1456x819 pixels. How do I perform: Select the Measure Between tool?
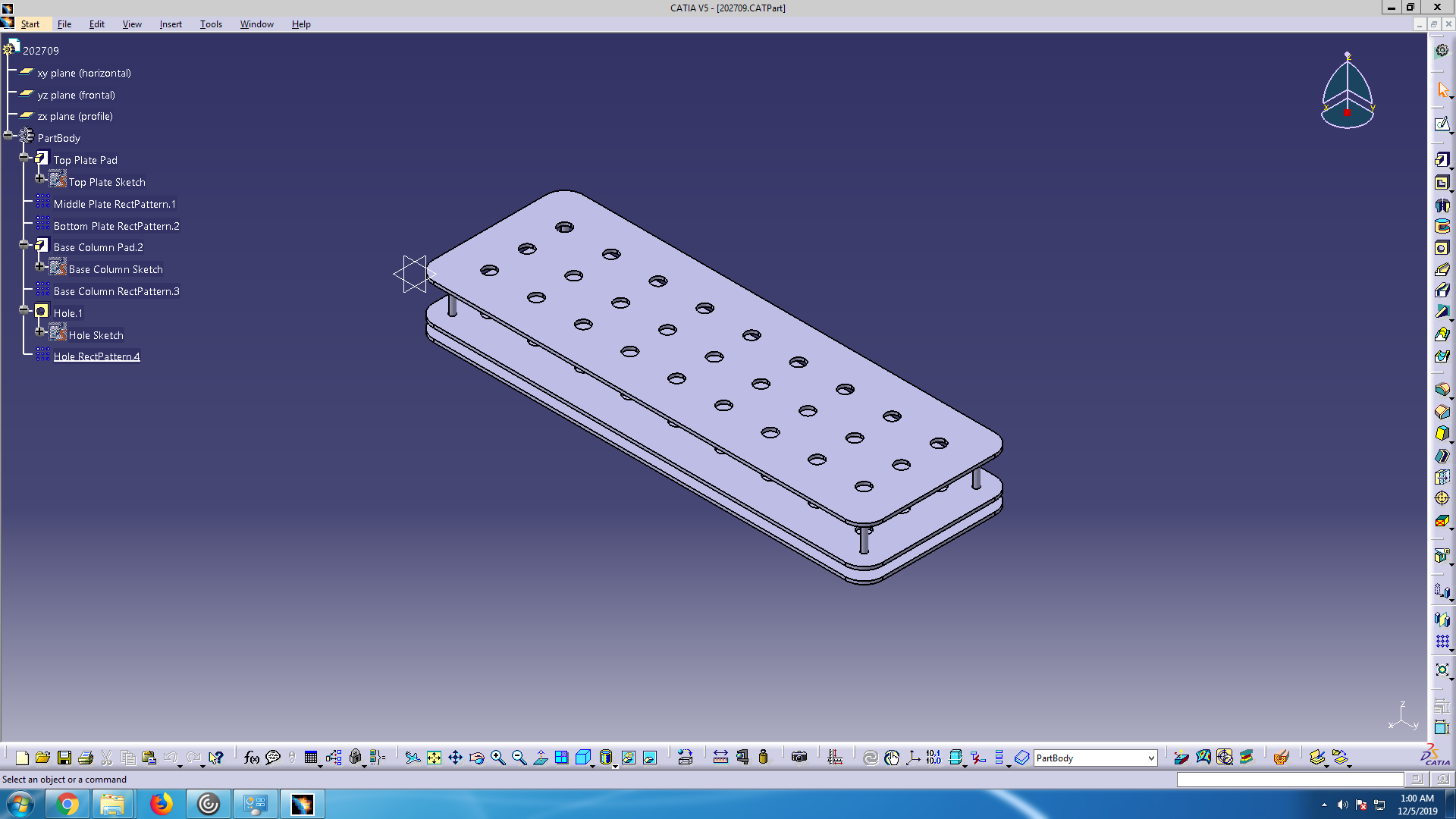[720, 758]
